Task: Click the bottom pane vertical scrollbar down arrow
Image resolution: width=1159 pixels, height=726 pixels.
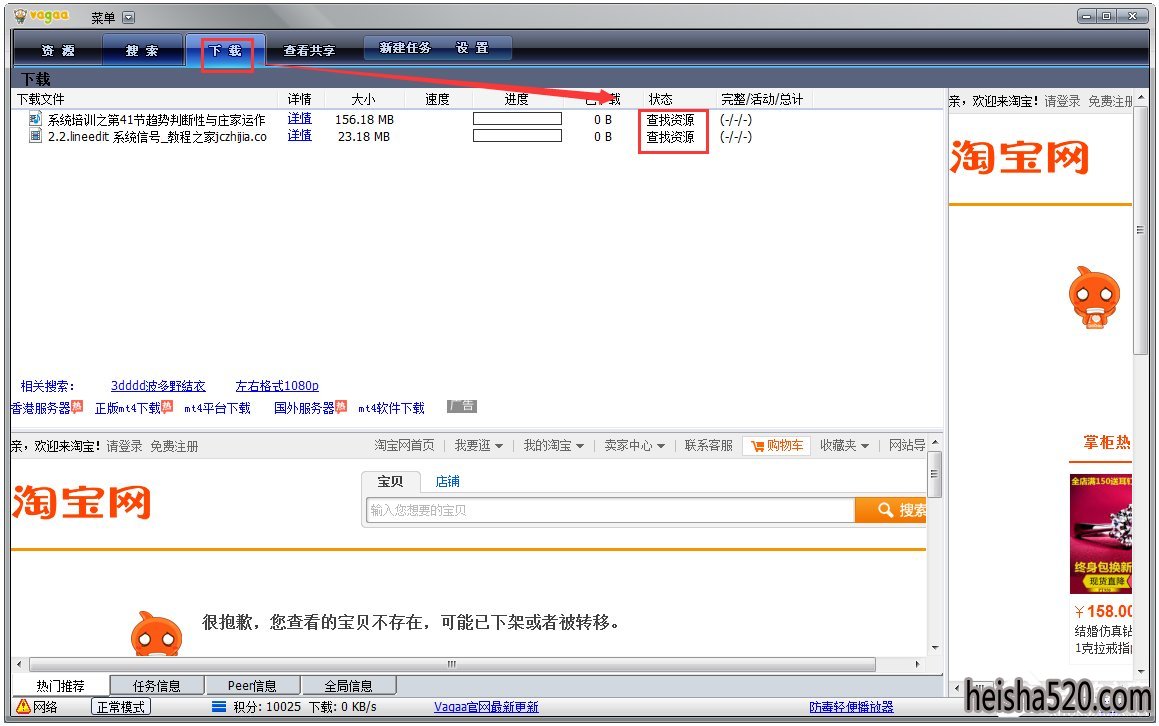Action: 935,648
